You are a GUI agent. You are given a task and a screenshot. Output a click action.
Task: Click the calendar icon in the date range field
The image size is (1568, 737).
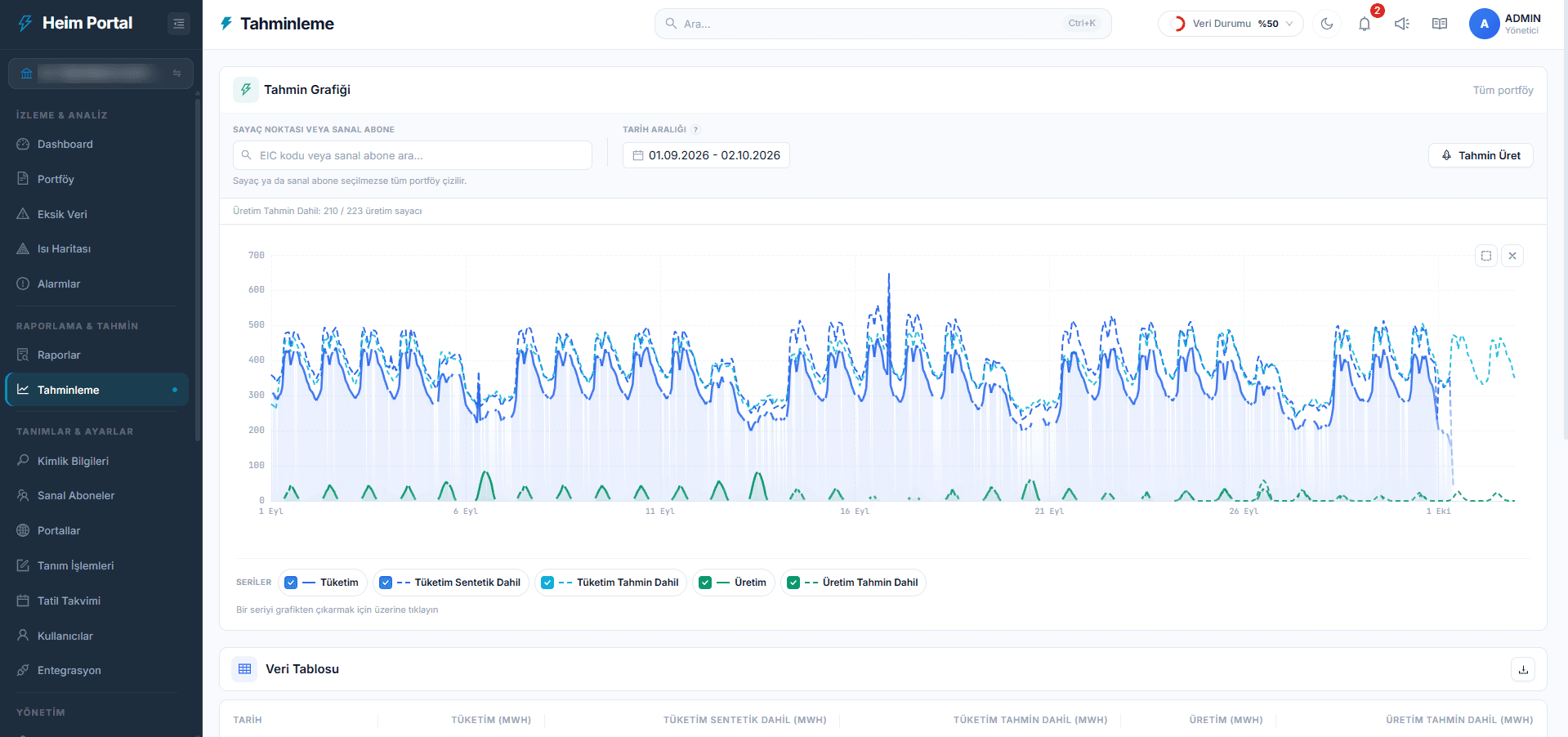(x=638, y=155)
